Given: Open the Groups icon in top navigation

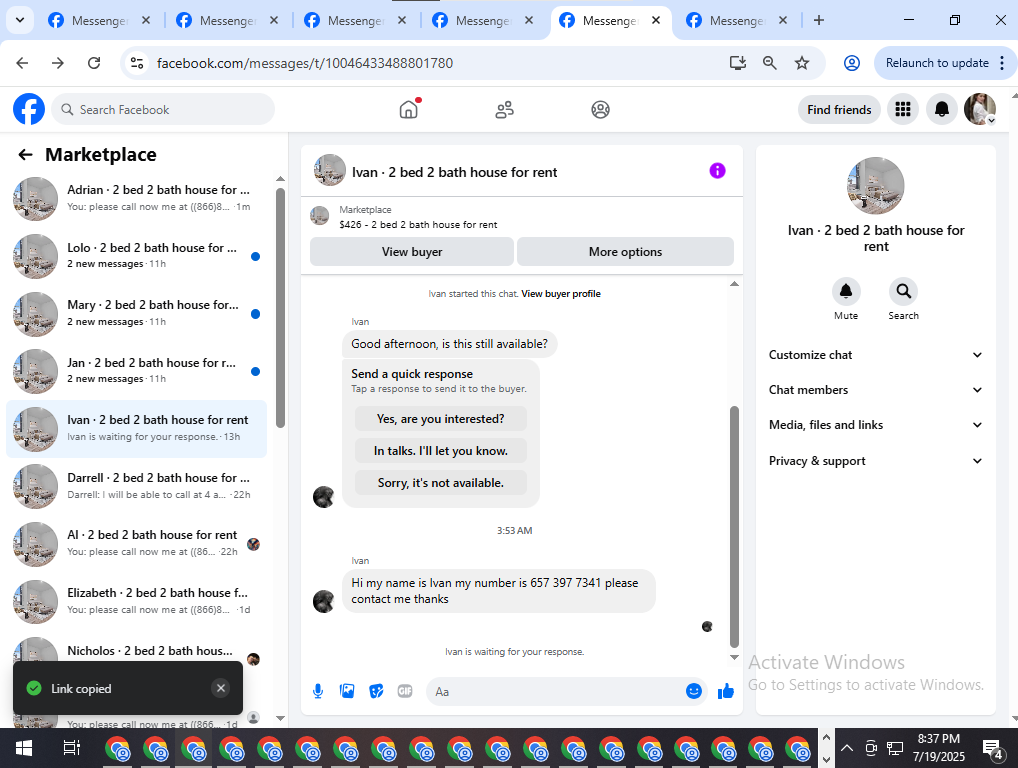Looking at the screenshot, I should point(601,110).
